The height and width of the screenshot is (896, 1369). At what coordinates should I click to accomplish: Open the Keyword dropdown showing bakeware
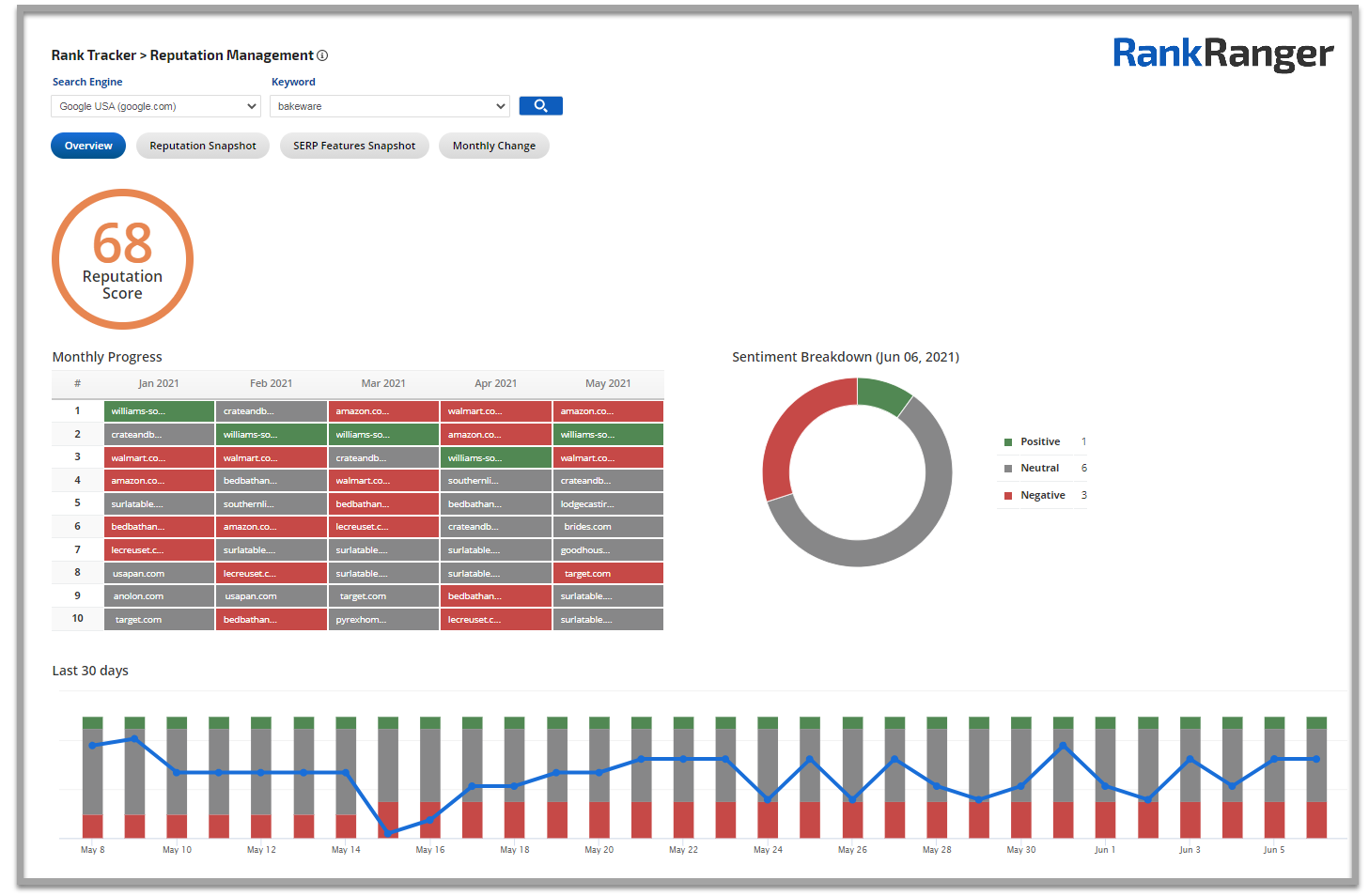tap(389, 106)
